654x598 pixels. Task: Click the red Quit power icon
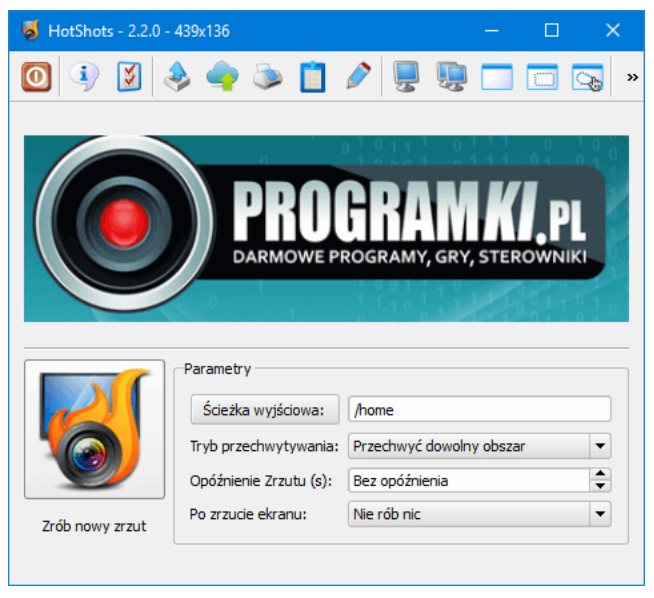click(x=36, y=77)
